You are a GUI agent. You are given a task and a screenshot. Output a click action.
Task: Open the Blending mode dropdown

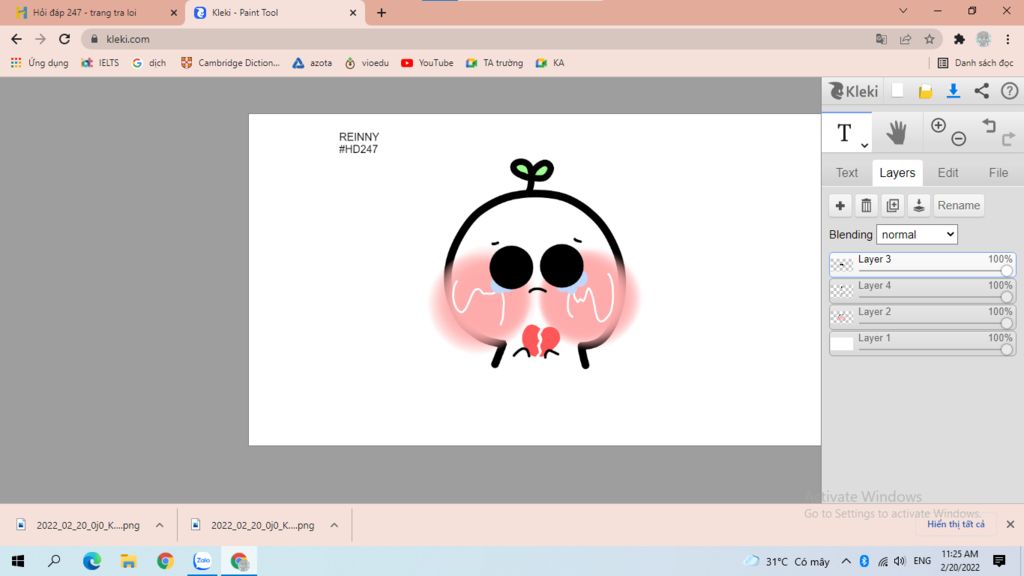pyautogui.click(x=916, y=234)
